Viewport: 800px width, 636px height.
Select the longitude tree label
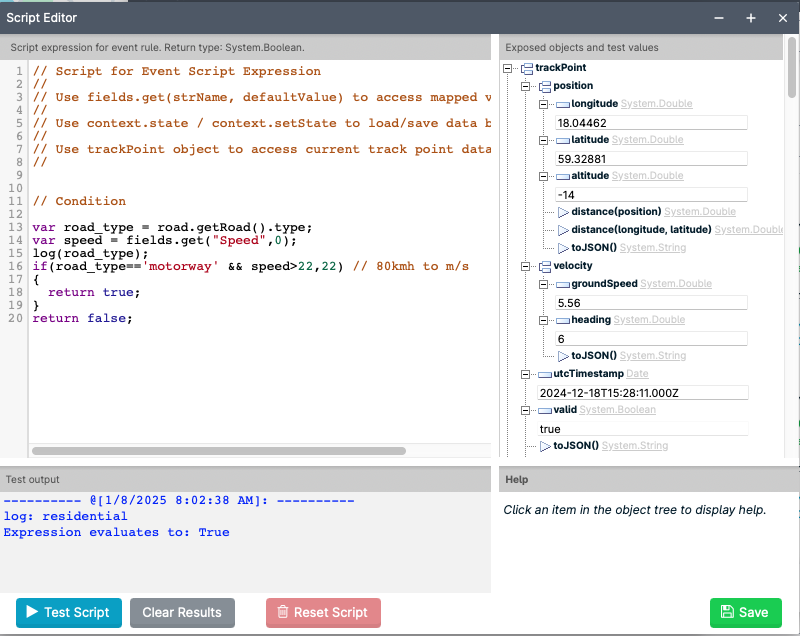594,104
